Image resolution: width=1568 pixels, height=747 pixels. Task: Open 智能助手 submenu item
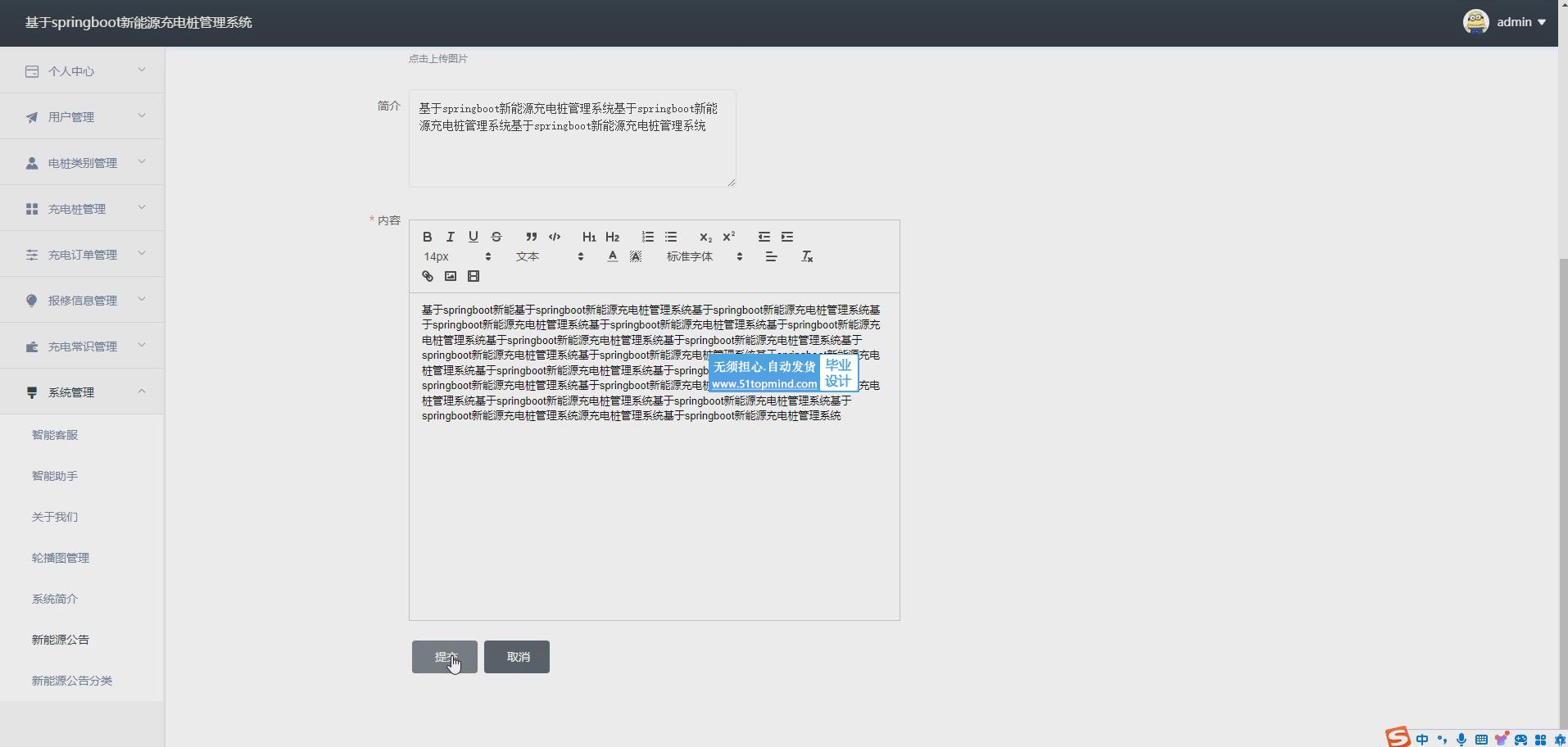click(x=82, y=476)
